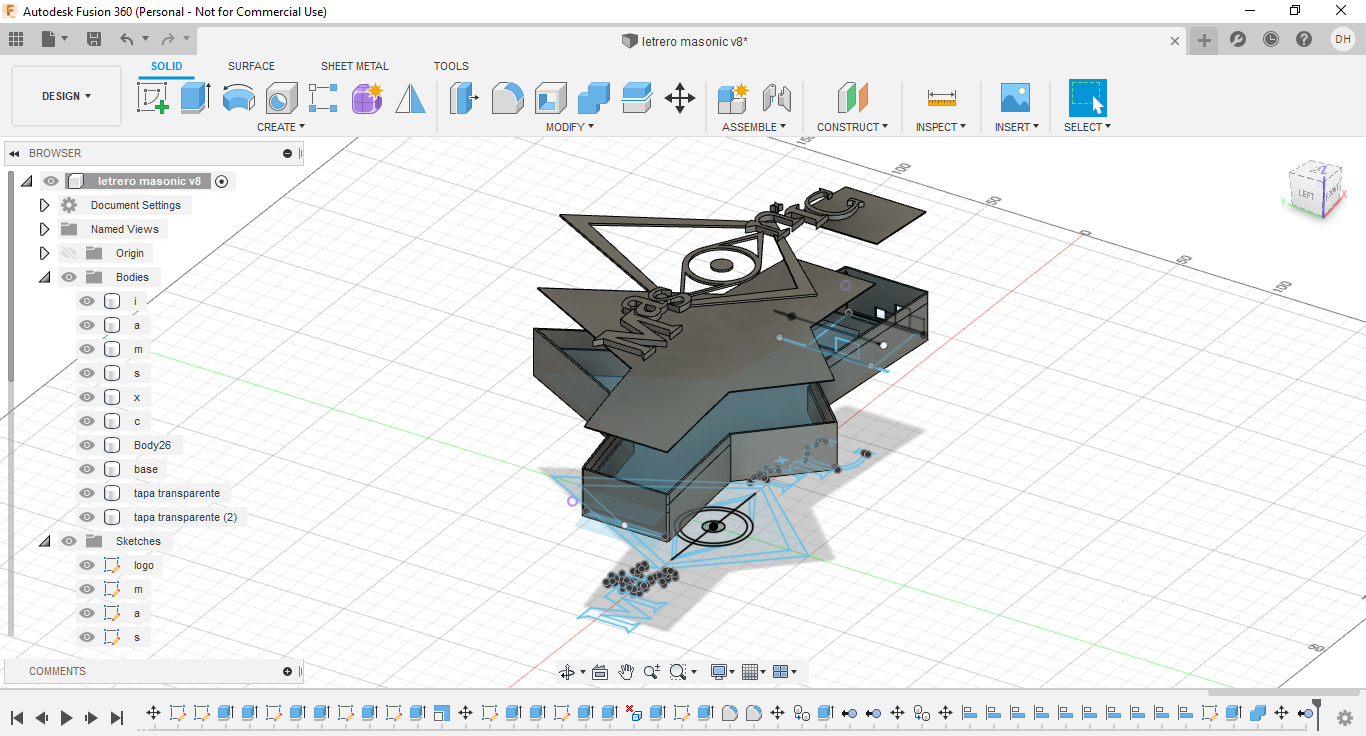Open the MODIFY dropdown menu

(570, 127)
